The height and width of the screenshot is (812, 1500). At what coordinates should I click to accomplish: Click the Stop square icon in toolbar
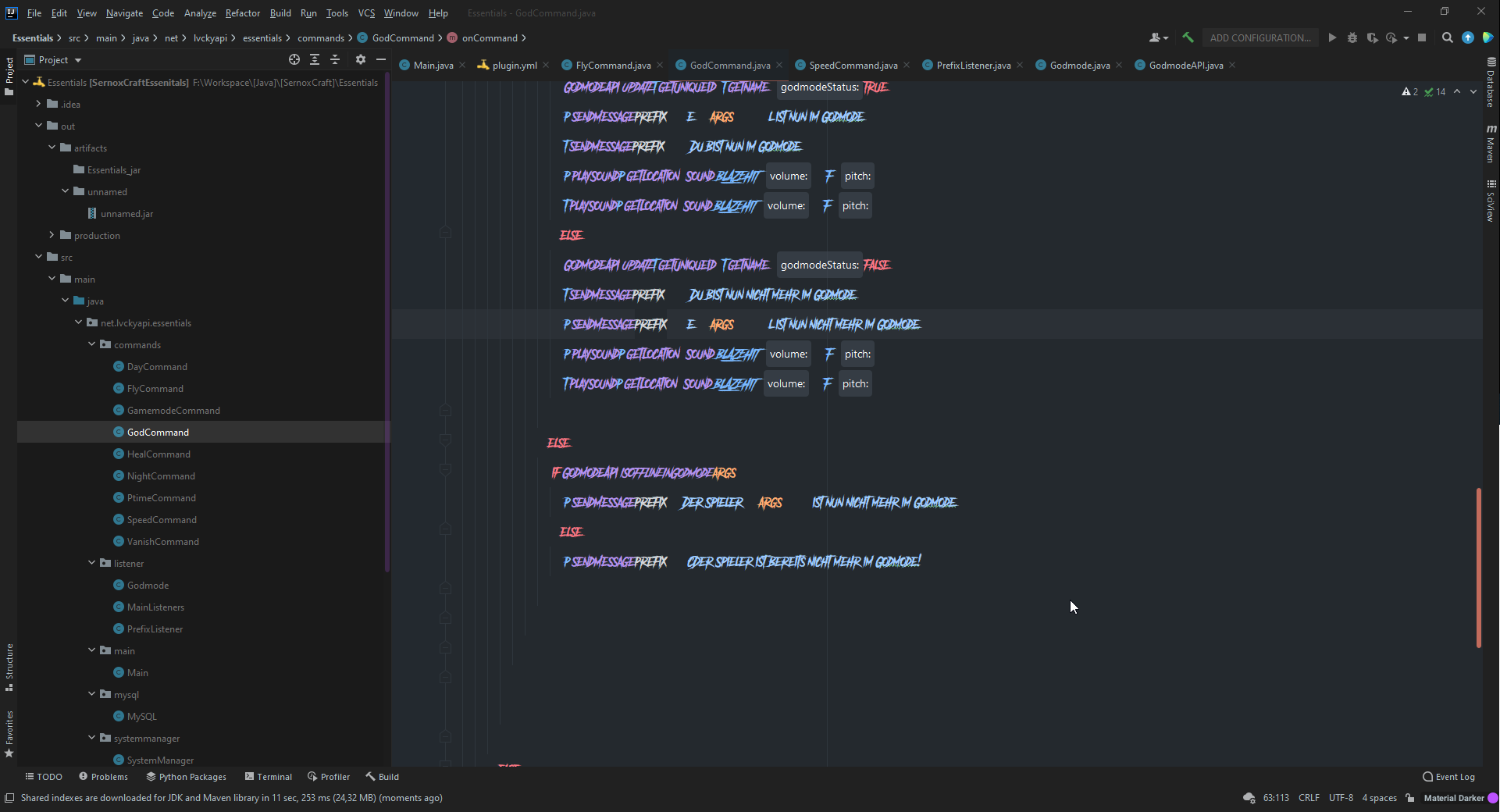[1422, 37]
